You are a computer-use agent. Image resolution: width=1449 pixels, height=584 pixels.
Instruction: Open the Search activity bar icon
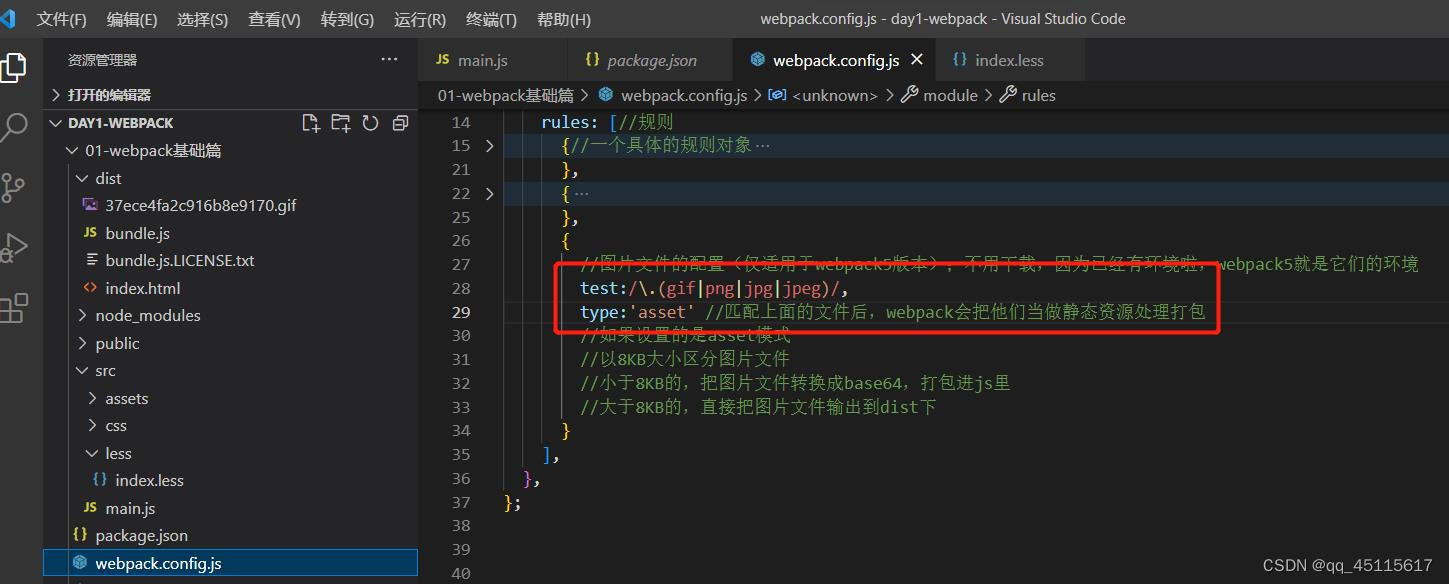coord(13,127)
